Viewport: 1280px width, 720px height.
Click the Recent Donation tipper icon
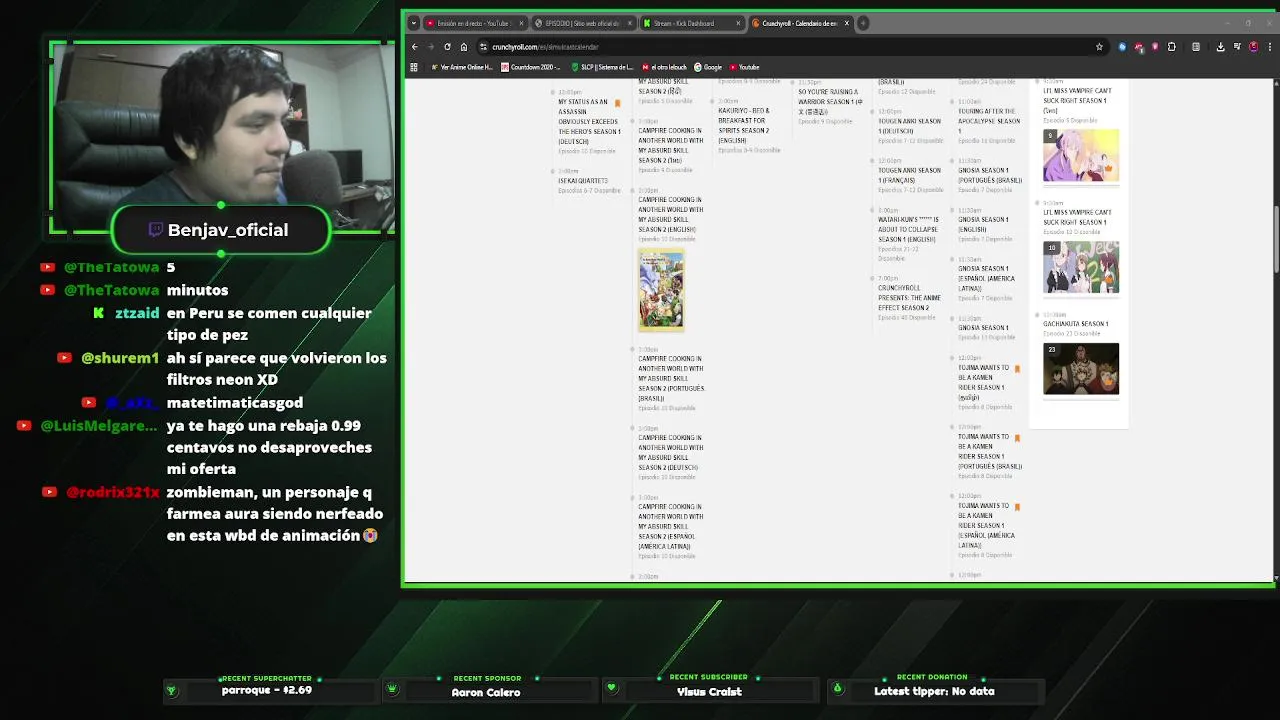tap(838, 688)
